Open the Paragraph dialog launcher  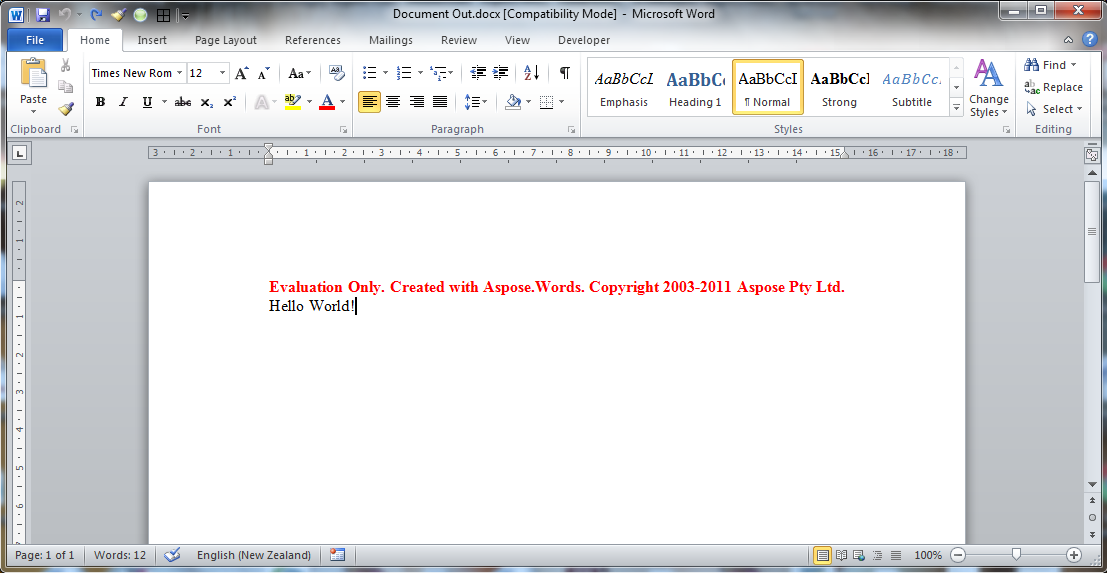pos(570,130)
